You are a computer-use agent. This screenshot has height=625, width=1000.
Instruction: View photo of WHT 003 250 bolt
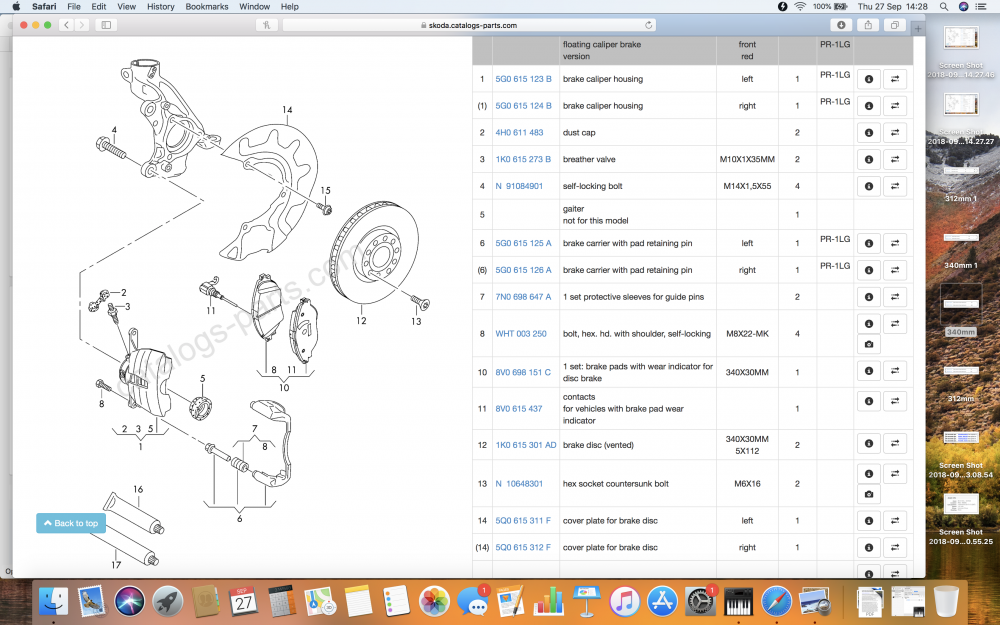click(869, 344)
